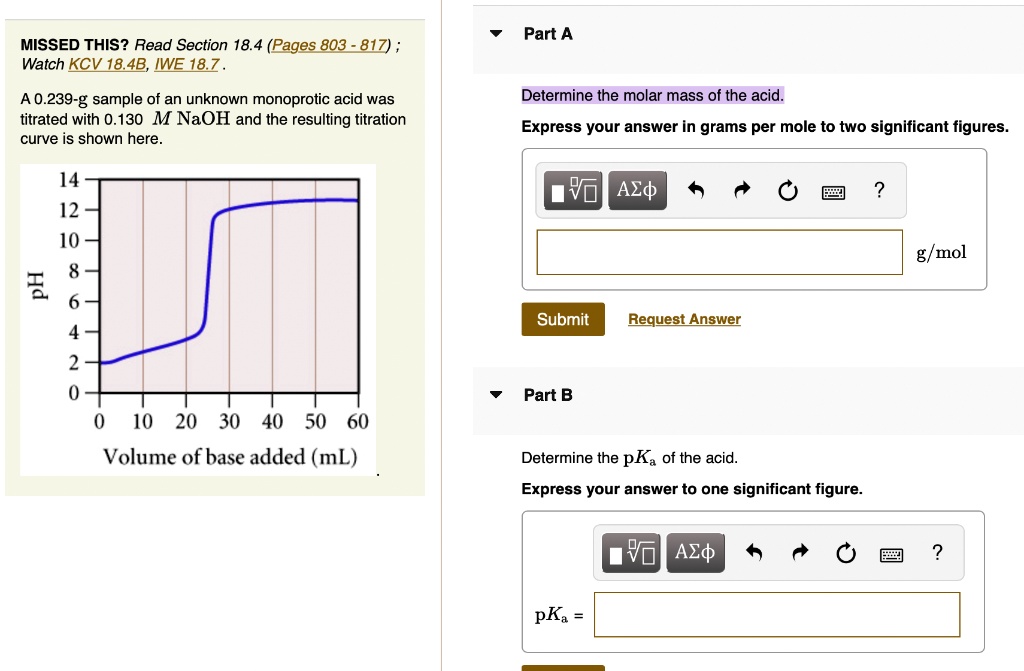Open answer tool help in Part A
Image resolution: width=1024 pixels, height=671 pixels.
[x=878, y=190]
